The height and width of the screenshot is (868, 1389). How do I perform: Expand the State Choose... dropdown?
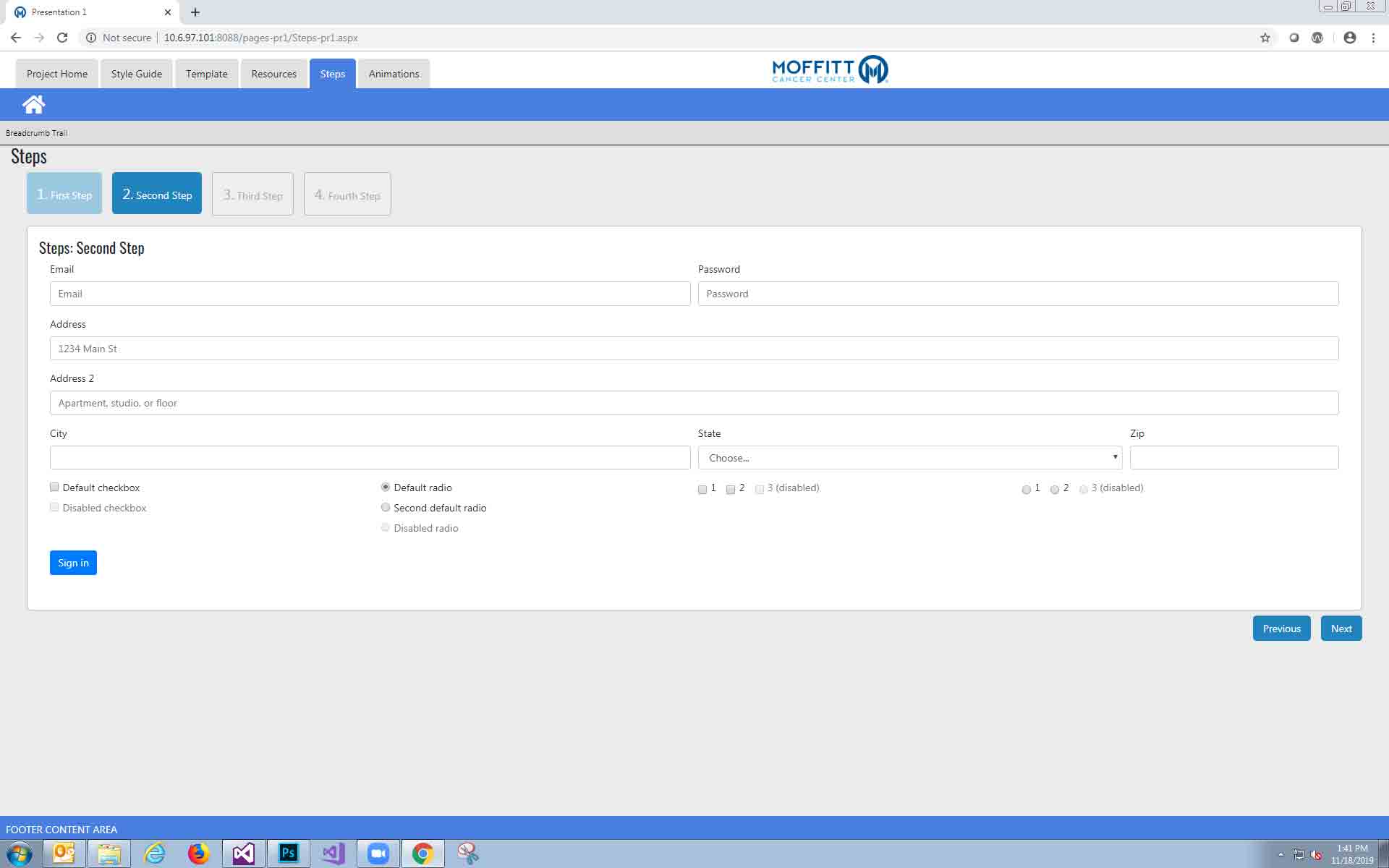(909, 458)
